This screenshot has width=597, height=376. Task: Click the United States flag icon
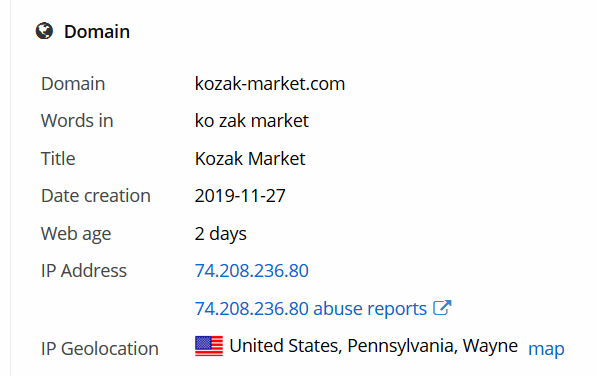coord(209,346)
